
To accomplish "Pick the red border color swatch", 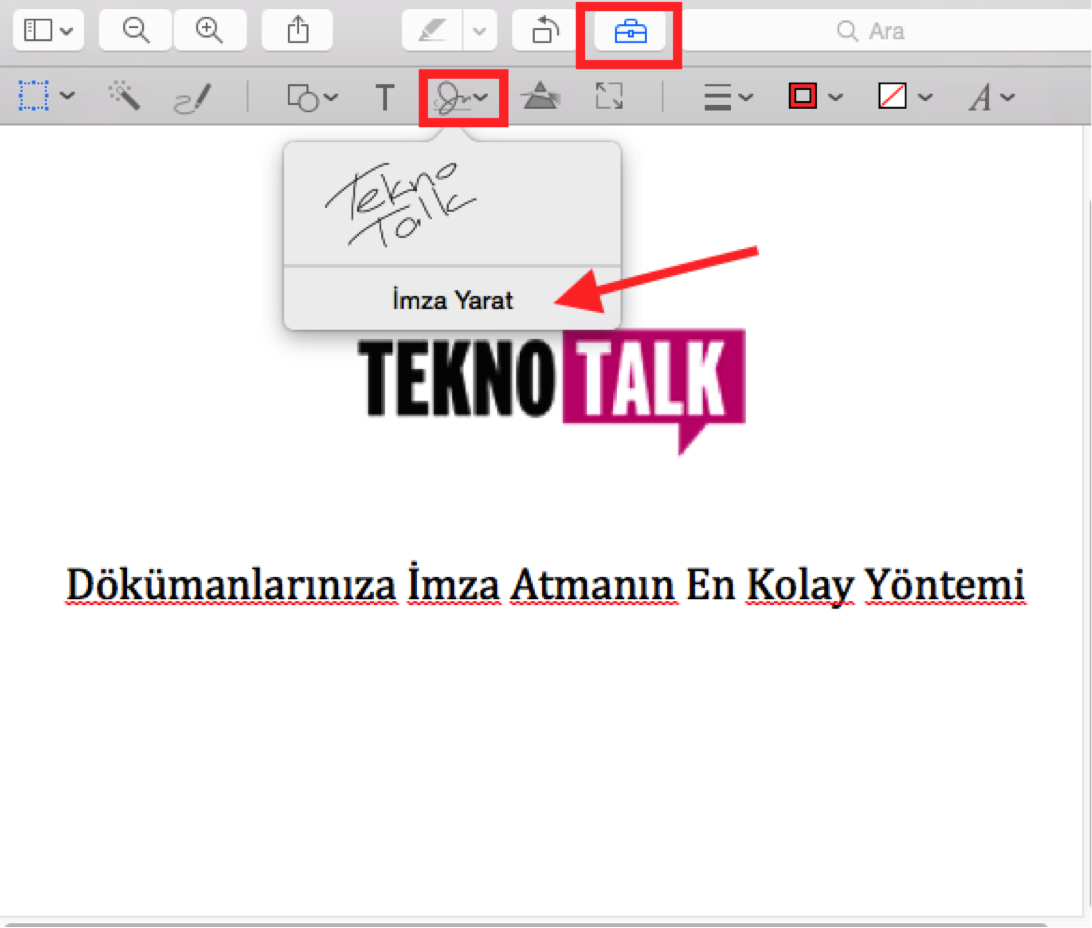I will [802, 96].
